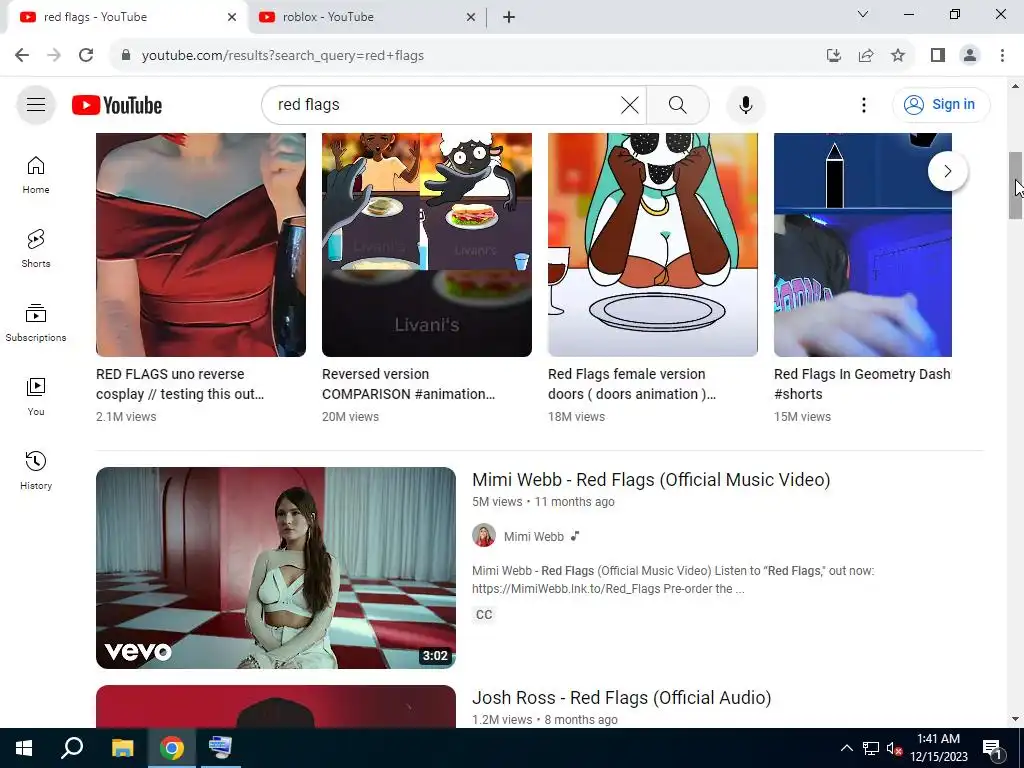Open 'Red Flags female version doors' short title
The height and width of the screenshot is (768, 1024).
[632, 384]
